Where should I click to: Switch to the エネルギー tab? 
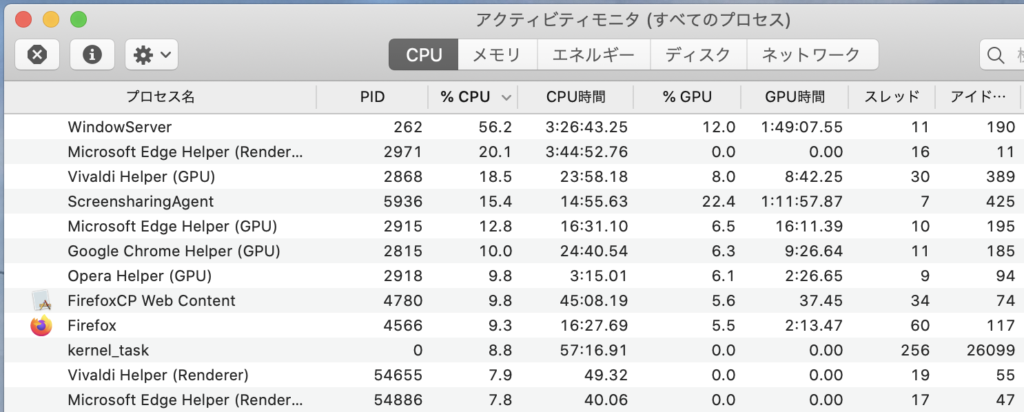pyautogui.click(x=594, y=55)
